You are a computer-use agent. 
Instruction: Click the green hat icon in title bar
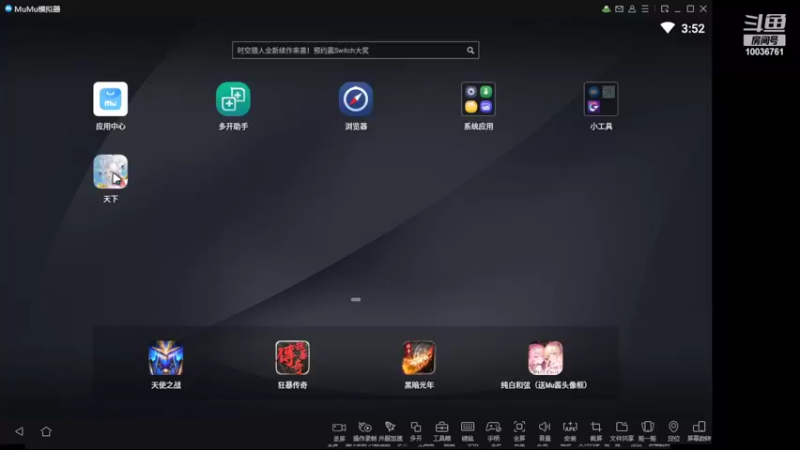tap(606, 9)
